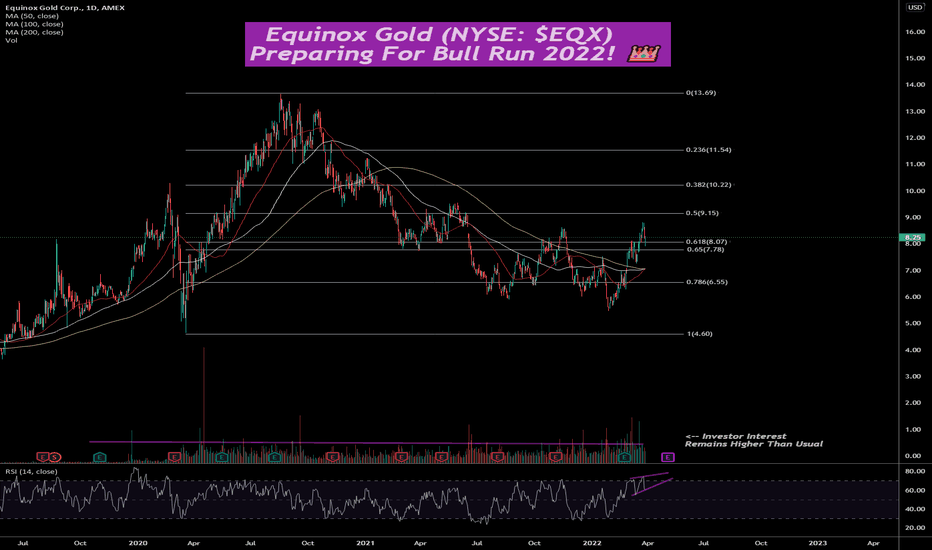Click the Fibonacci label 0.618(8.07)
The image size is (932, 550).
tap(706, 242)
